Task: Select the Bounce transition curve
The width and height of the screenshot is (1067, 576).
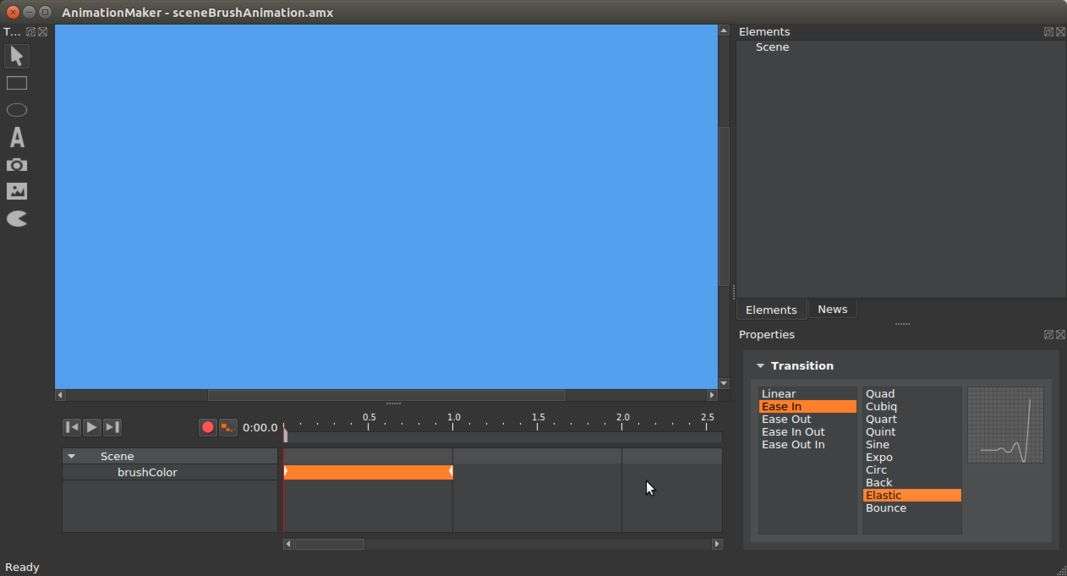Action: 886,508
